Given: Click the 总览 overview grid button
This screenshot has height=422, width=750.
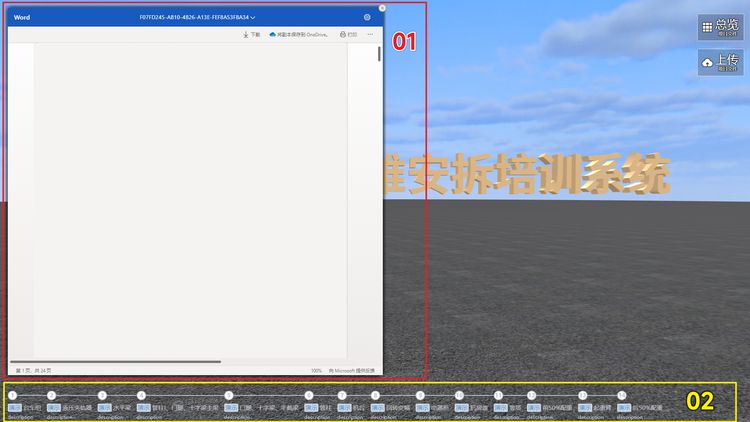Looking at the screenshot, I should 720,27.
